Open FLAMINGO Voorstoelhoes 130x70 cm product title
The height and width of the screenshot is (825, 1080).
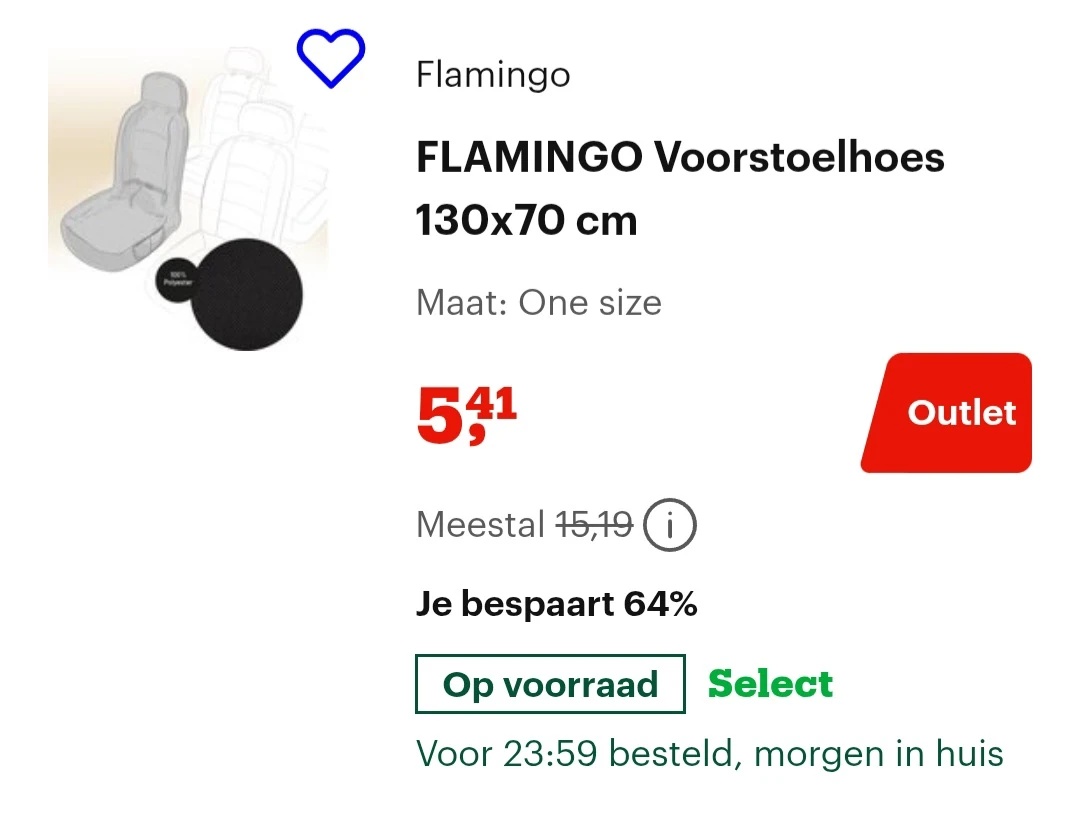(x=680, y=189)
